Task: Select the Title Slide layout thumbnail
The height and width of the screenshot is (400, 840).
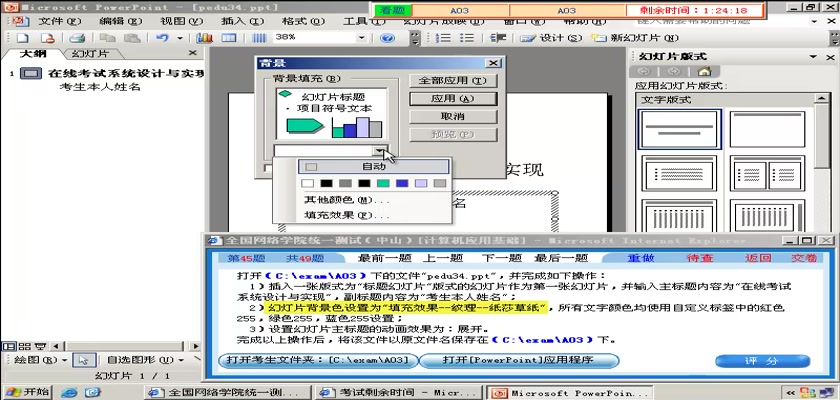Action: (679, 129)
